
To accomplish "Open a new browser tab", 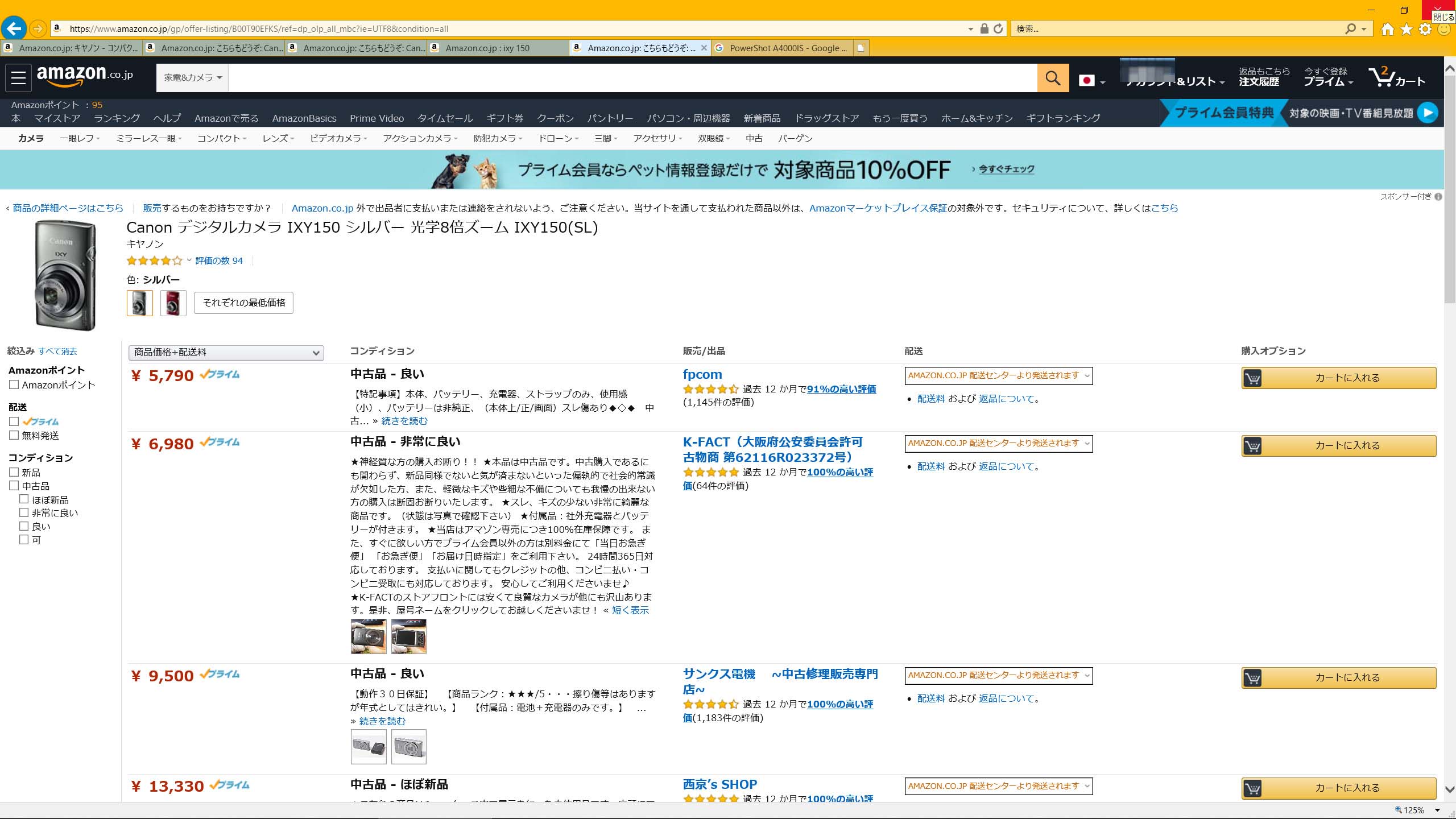I will pyautogui.click(x=861, y=48).
